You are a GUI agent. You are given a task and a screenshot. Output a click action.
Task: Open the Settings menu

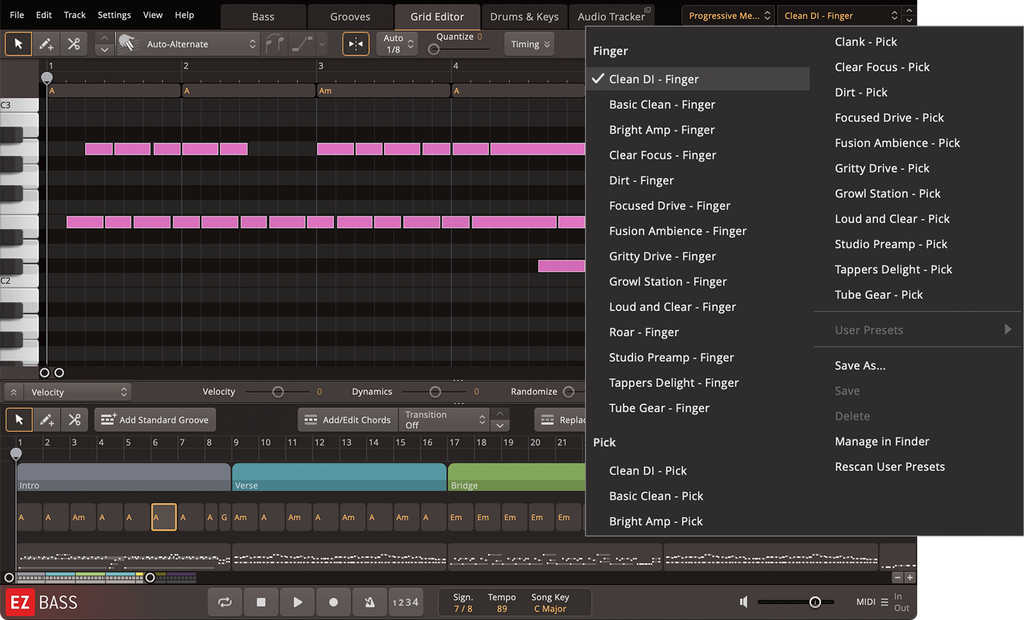(114, 14)
